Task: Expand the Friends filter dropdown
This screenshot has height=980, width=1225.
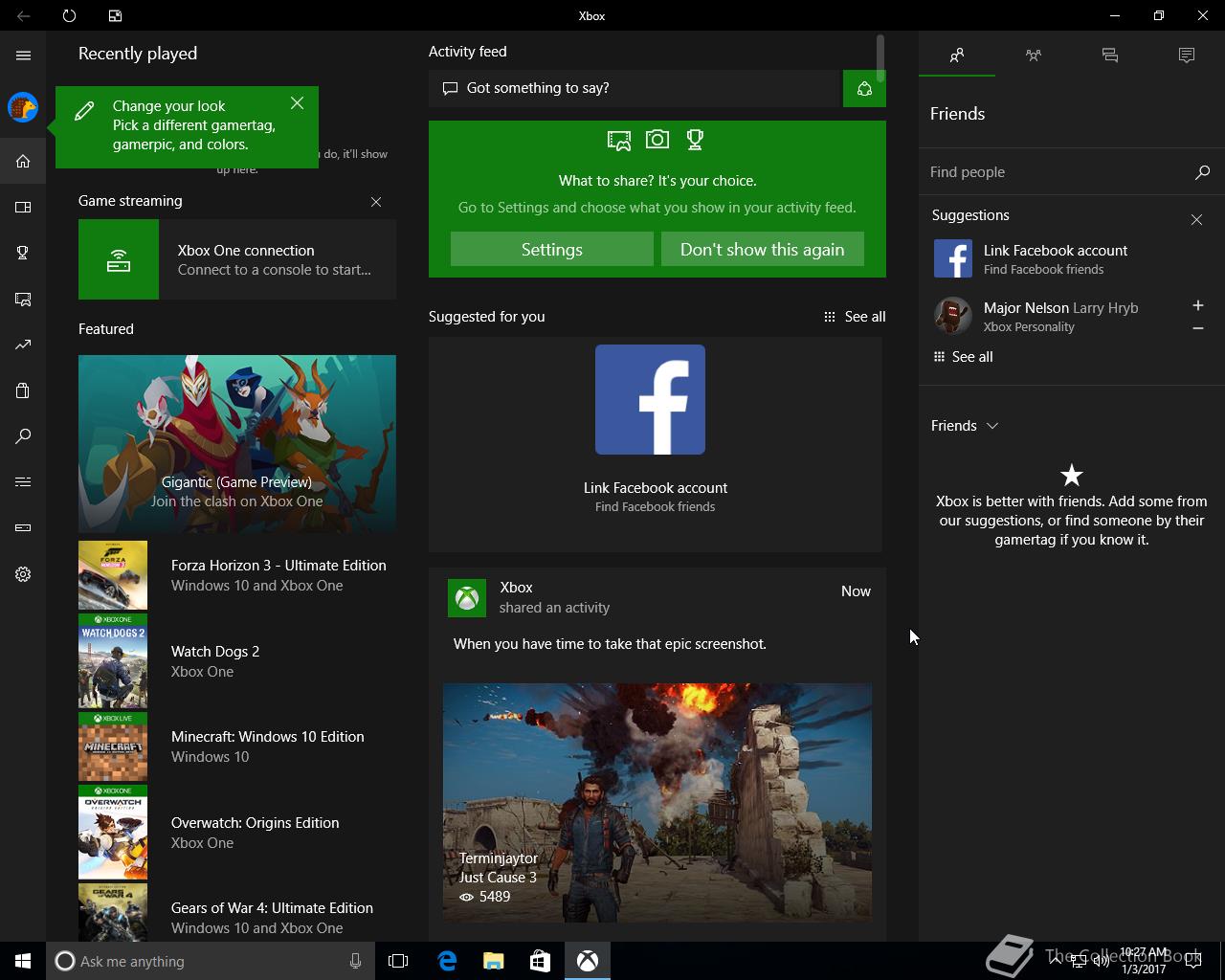Action: [x=965, y=426]
